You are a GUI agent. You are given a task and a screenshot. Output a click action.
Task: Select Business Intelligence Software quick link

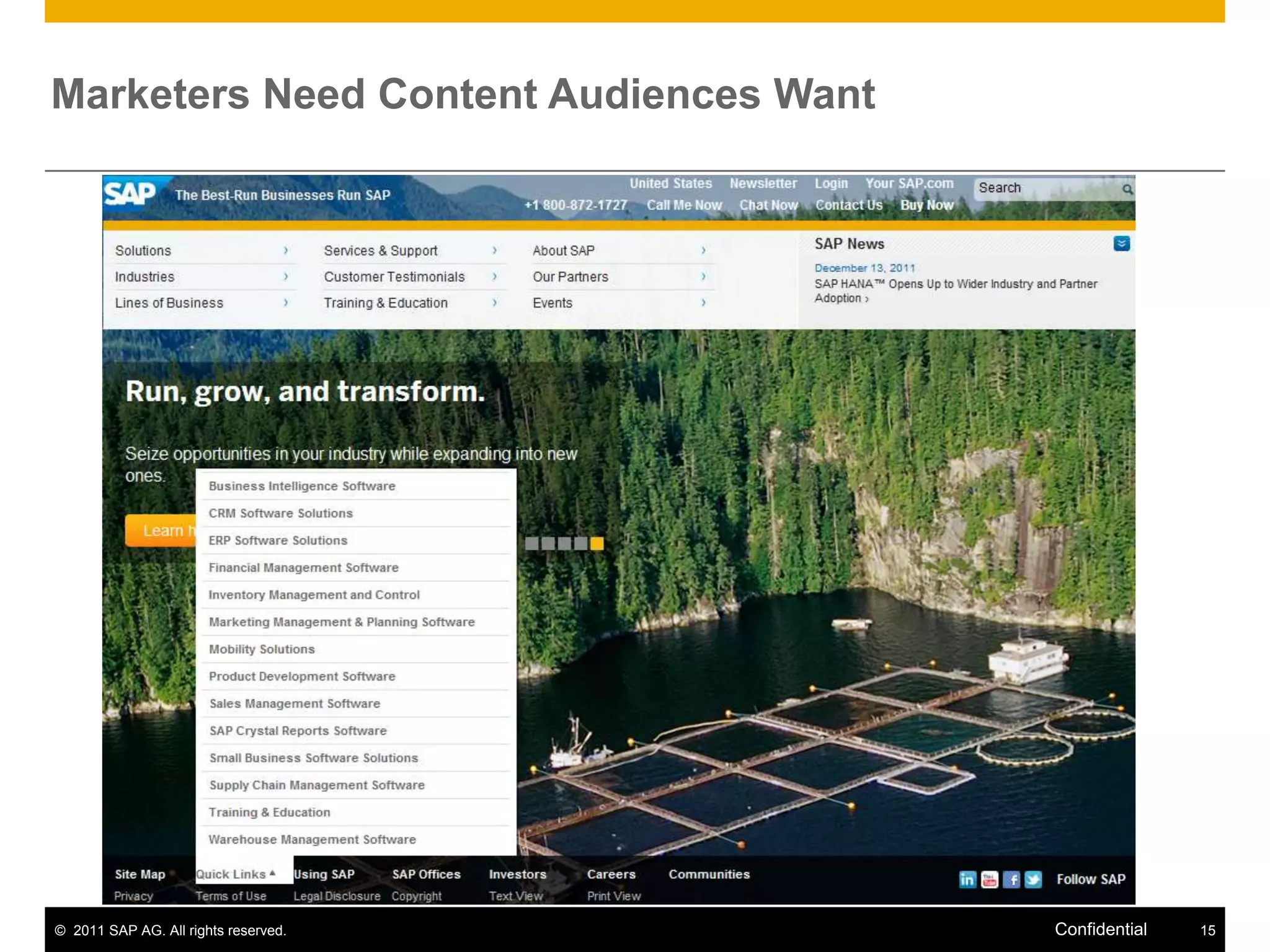tap(357, 487)
